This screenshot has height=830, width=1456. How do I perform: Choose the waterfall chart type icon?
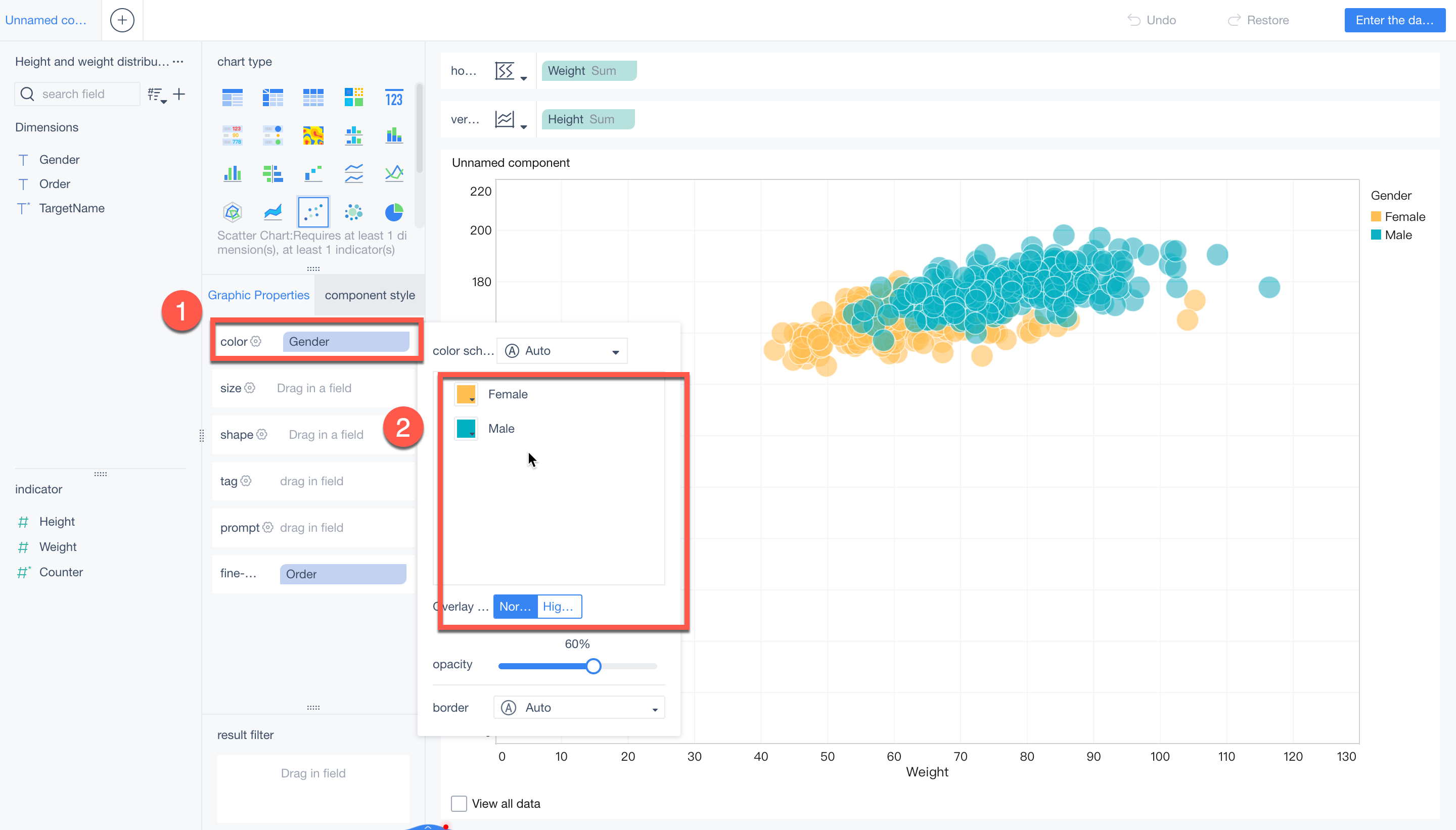coord(313,173)
